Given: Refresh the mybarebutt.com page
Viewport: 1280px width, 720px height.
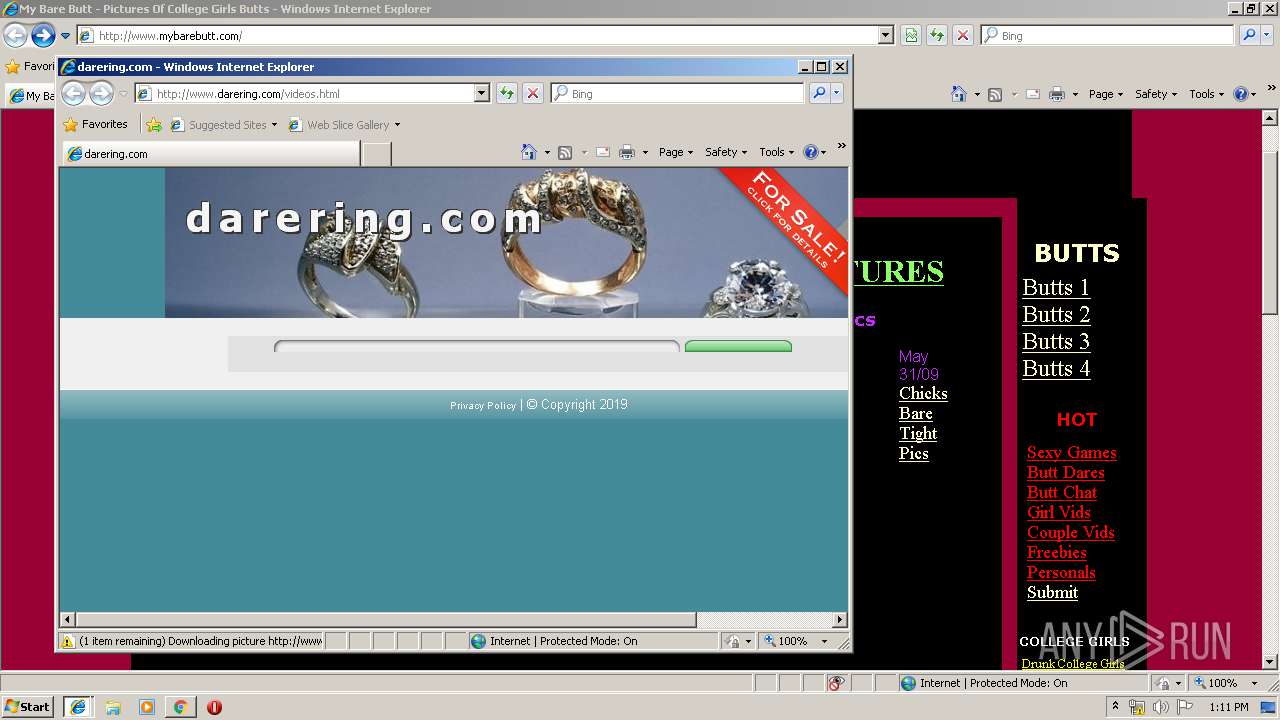Looking at the screenshot, I should pos(937,35).
